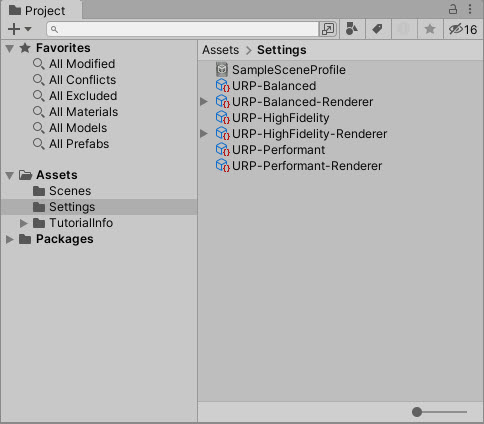Select the URP-Balanced asset
The image size is (484, 424).
click(274, 86)
